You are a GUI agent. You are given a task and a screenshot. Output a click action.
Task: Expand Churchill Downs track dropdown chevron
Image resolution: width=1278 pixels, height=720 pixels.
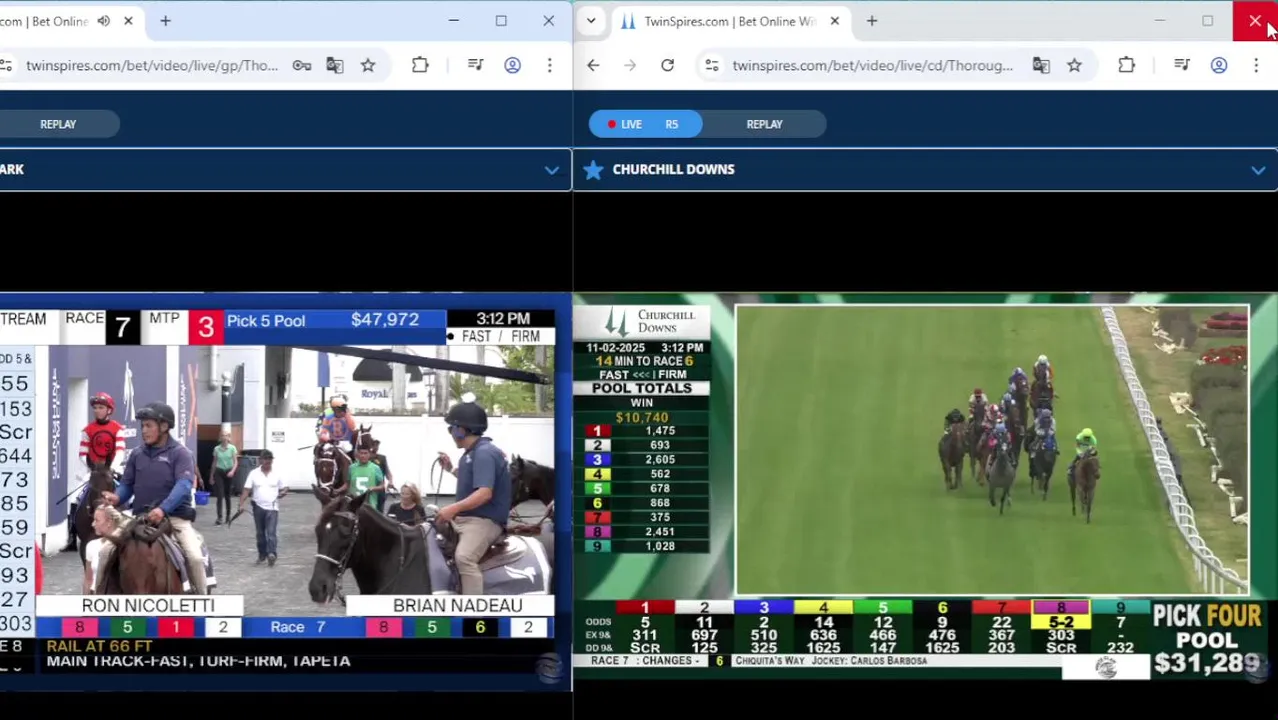click(1258, 170)
